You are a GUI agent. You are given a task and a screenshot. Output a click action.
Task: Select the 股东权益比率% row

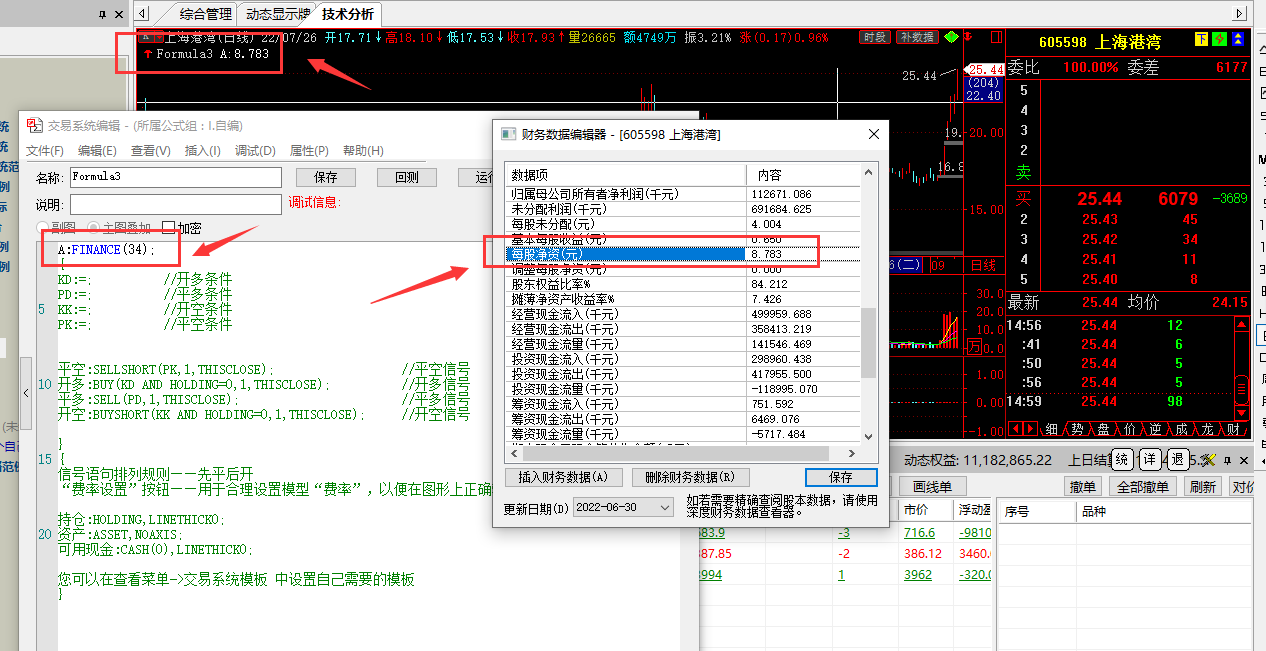coord(682,284)
